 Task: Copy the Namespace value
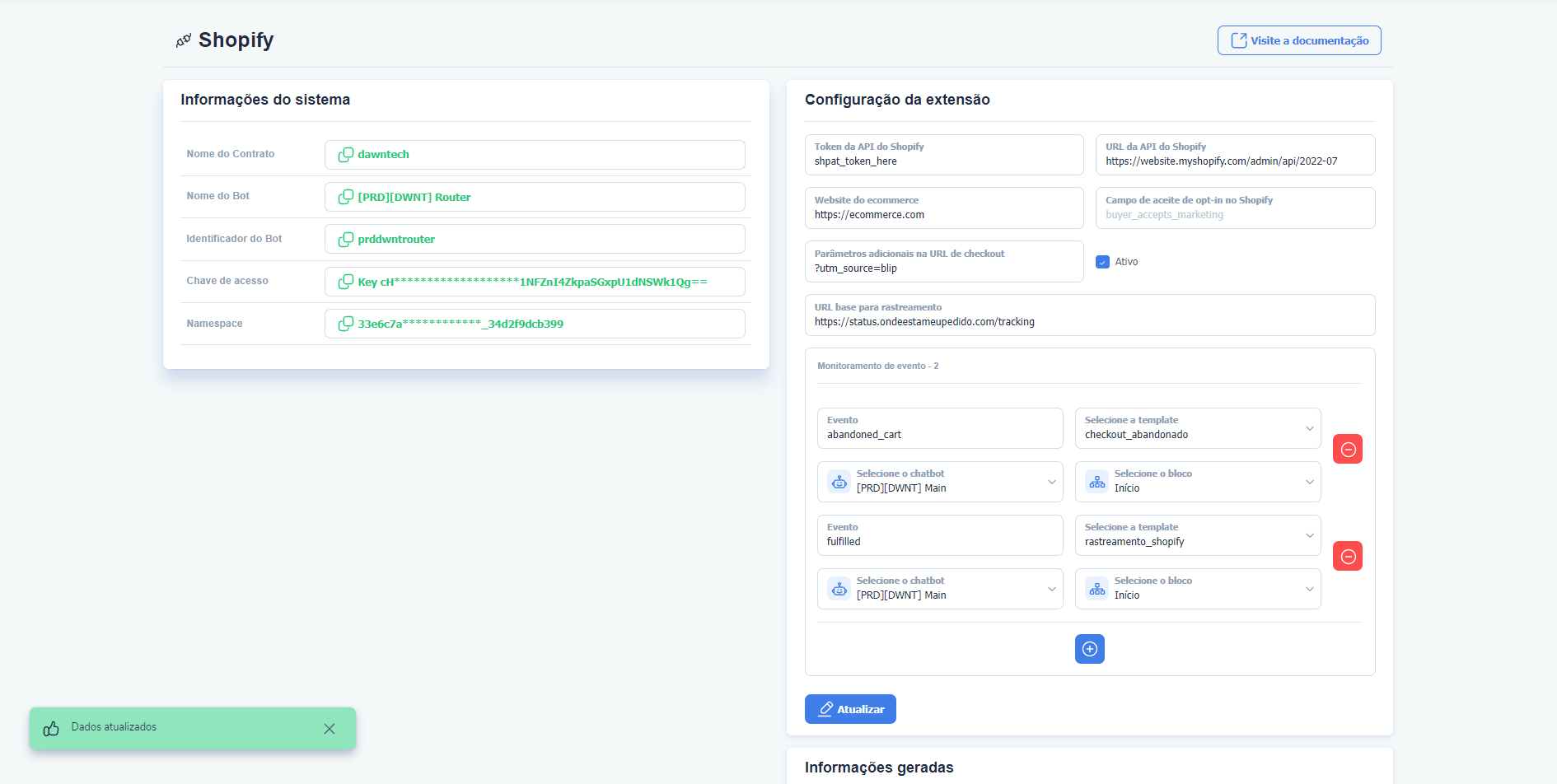(345, 324)
